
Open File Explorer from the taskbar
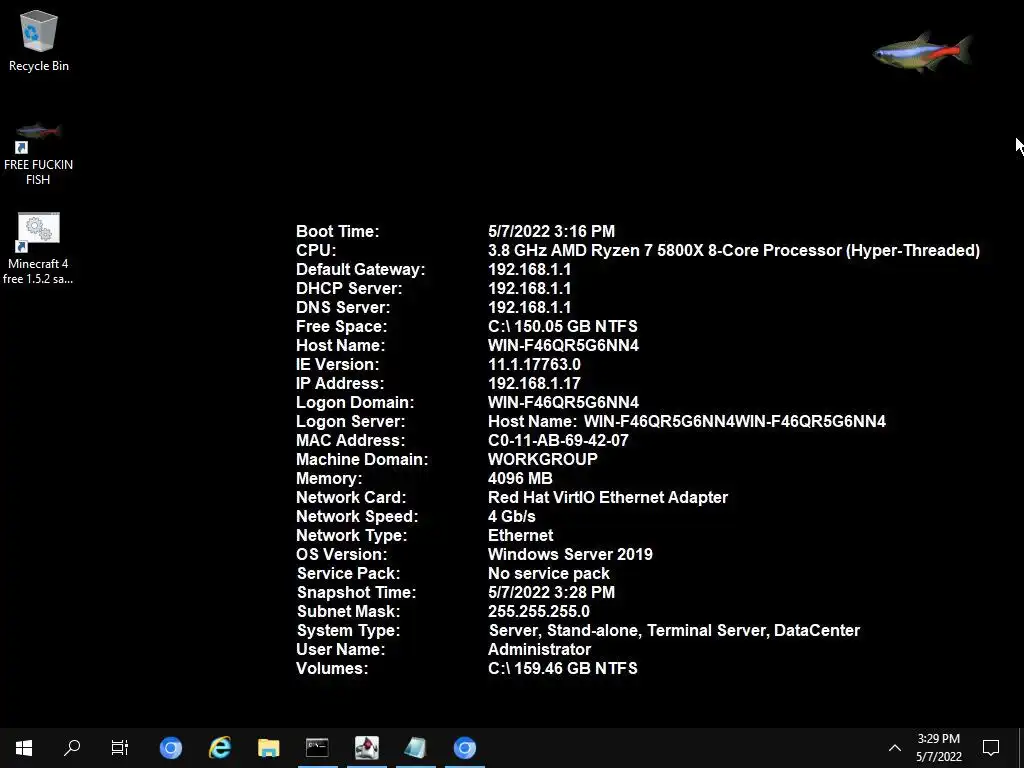268,748
